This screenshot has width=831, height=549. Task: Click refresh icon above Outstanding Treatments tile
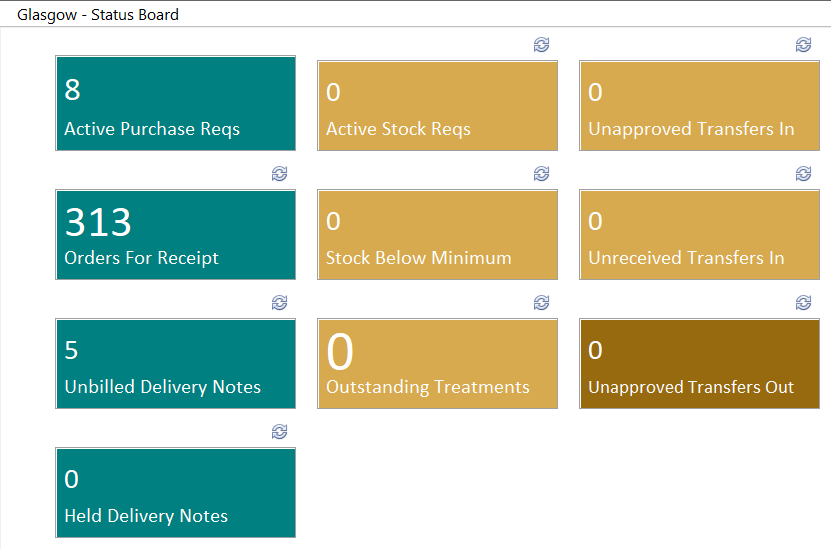click(541, 303)
